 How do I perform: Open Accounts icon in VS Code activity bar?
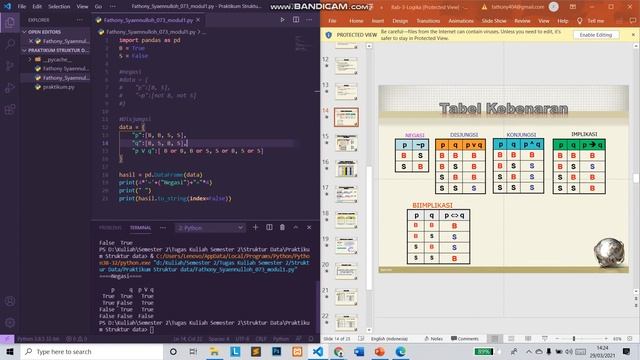click(10, 301)
